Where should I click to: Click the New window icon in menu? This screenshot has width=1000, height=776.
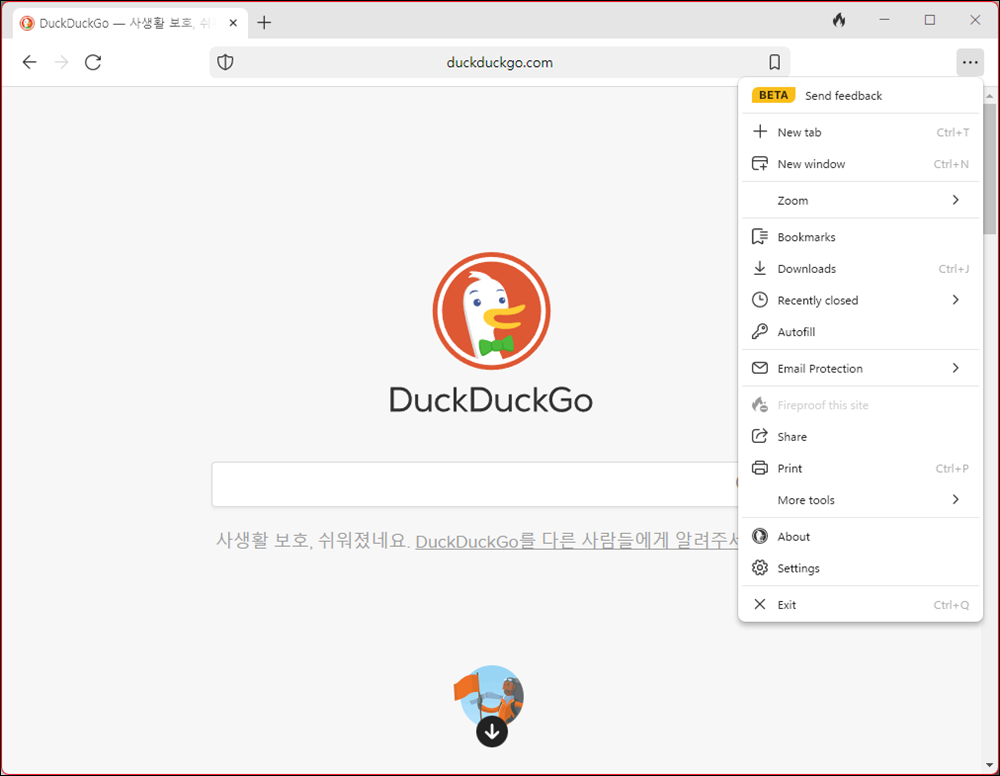click(760, 163)
